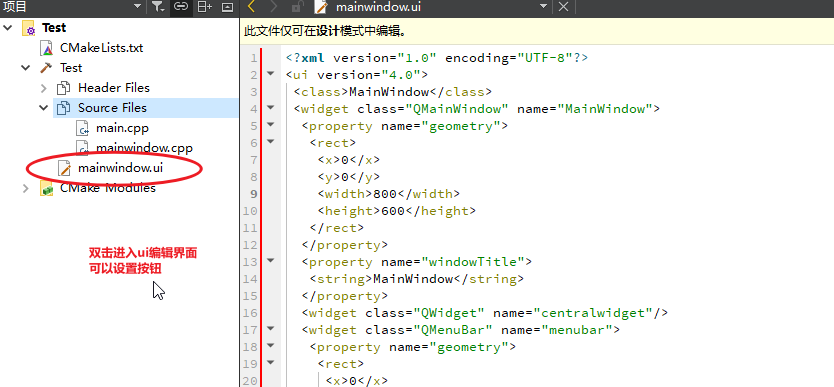The height and width of the screenshot is (387, 834).
Task: Close the mainwindow.ui document
Action: tap(564, 6)
